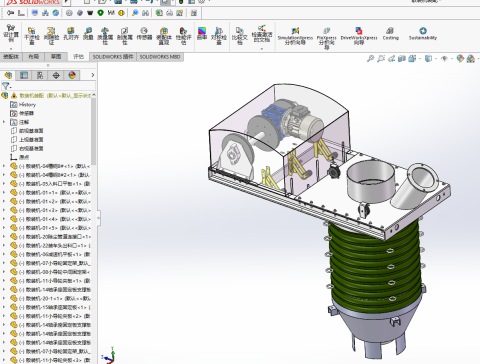Click feature tree vertical scrollbar

(94, 131)
